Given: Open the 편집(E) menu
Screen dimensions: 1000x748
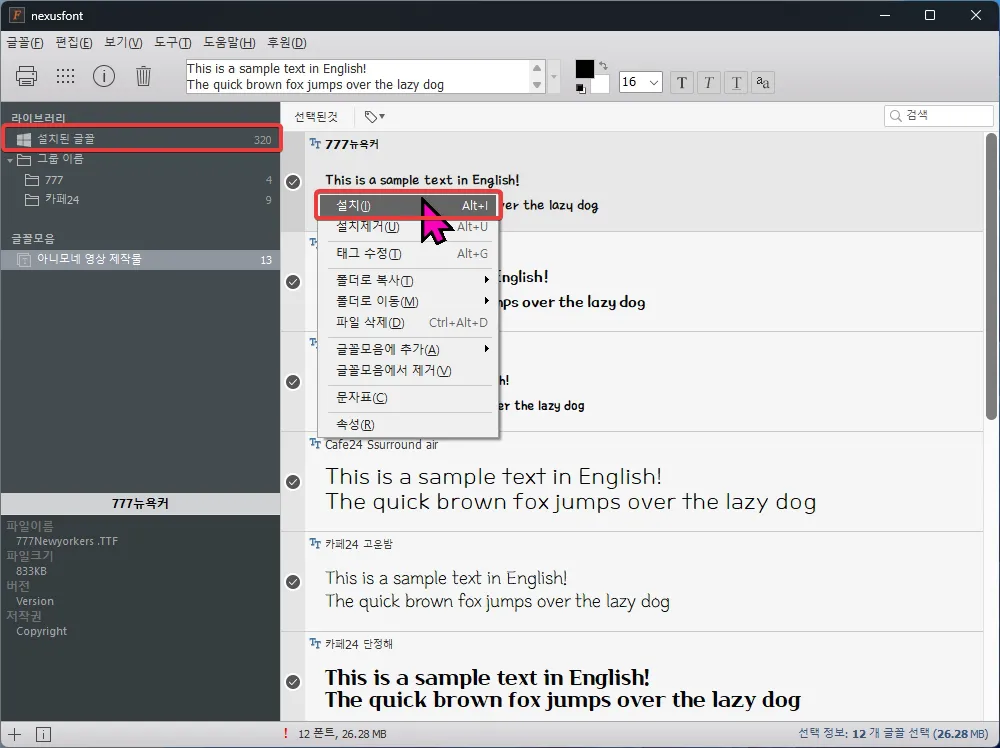Looking at the screenshot, I should pyautogui.click(x=73, y=43).
